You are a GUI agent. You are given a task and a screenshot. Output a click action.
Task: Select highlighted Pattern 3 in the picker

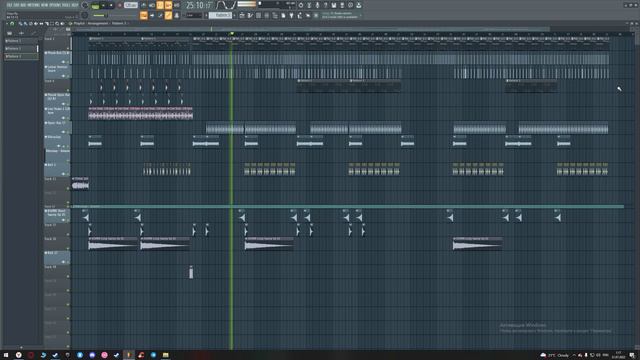click(x=20, y=56)
